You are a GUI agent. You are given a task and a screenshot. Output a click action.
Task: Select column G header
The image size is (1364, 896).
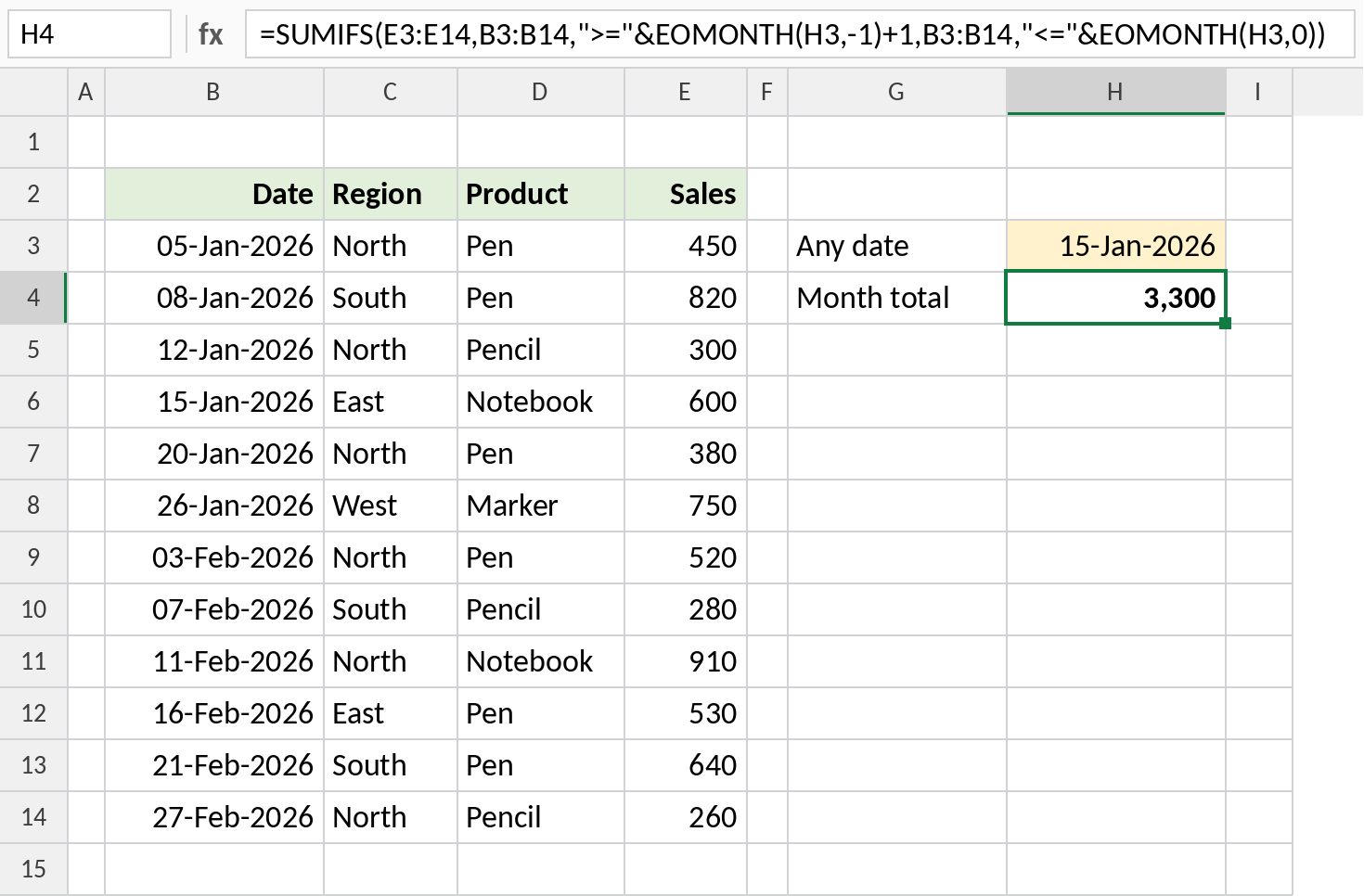[897, 92]
